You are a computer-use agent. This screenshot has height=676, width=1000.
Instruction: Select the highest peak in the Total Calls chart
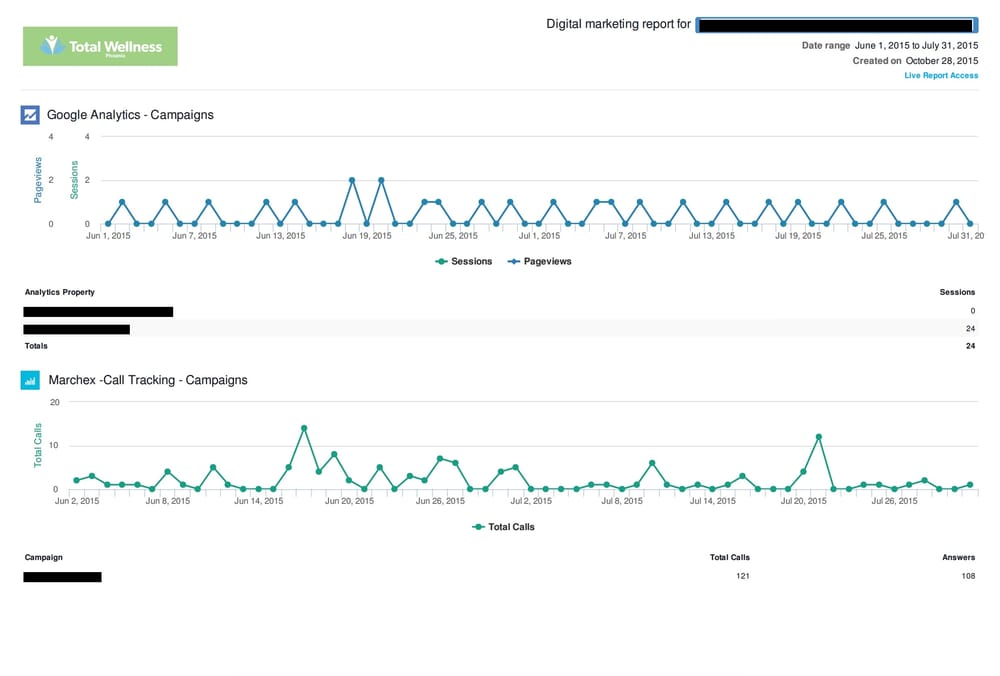(x=304, y=428)
